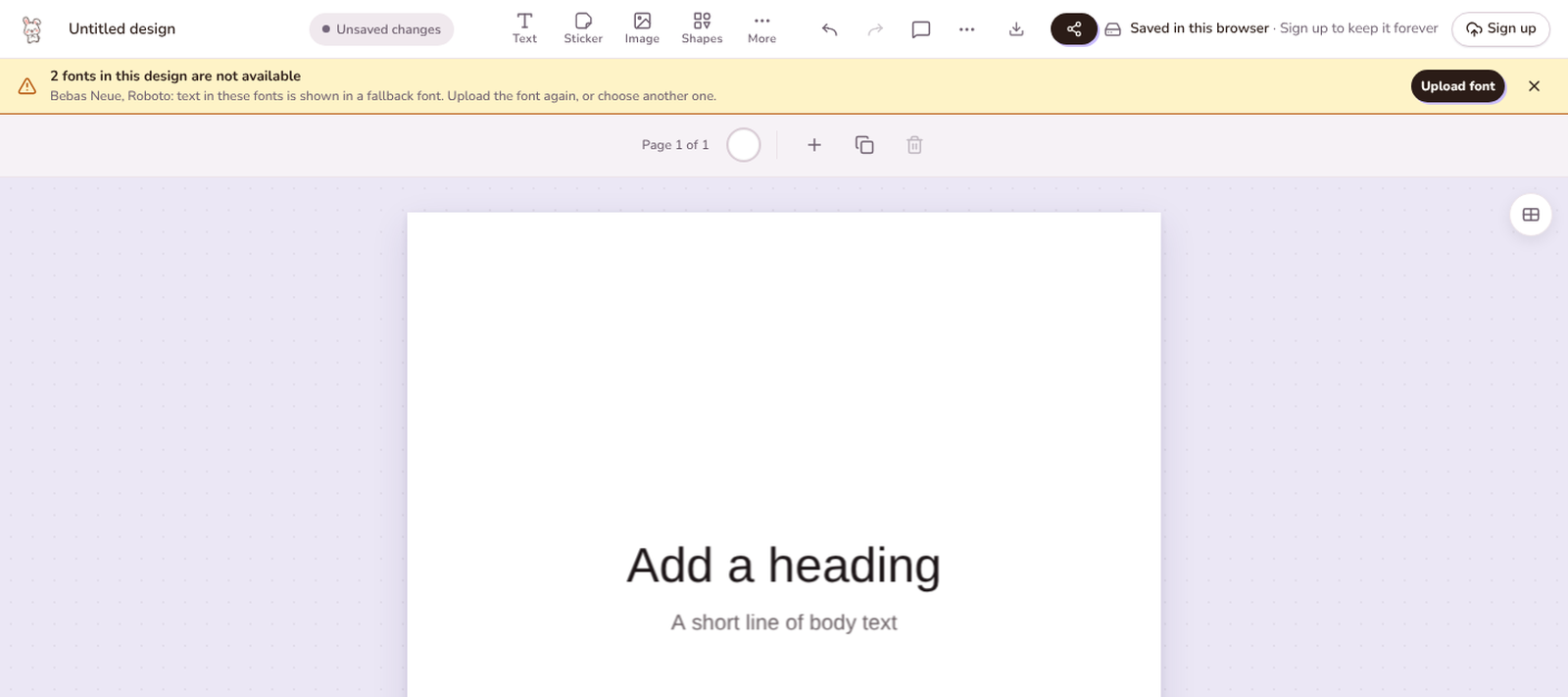Viewport: 1568px width, 697px height.
Task: Open the comments speech bubble
Action: click(921, 29)
